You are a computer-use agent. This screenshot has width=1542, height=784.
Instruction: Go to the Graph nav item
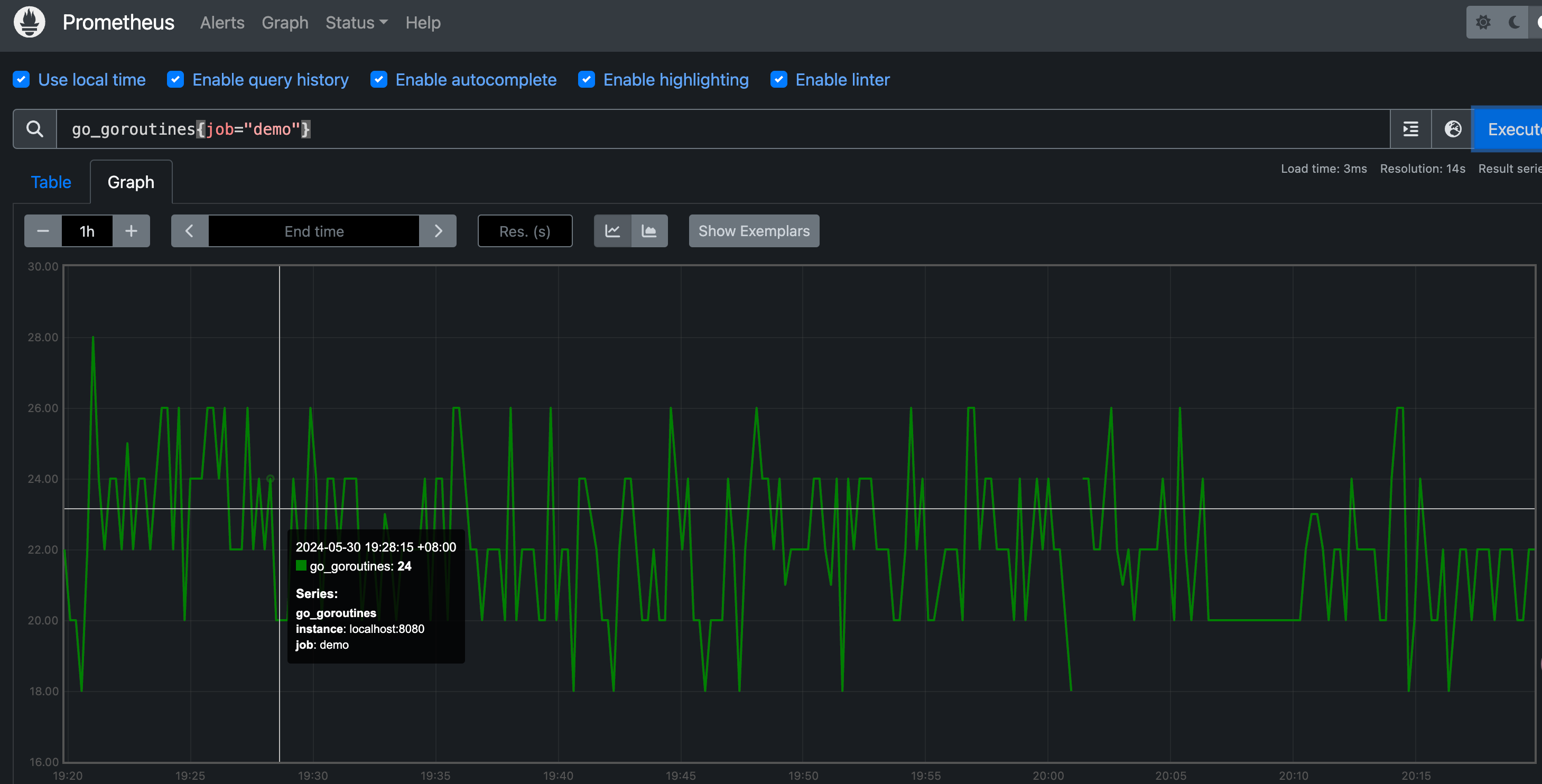(x=285, y=23)
